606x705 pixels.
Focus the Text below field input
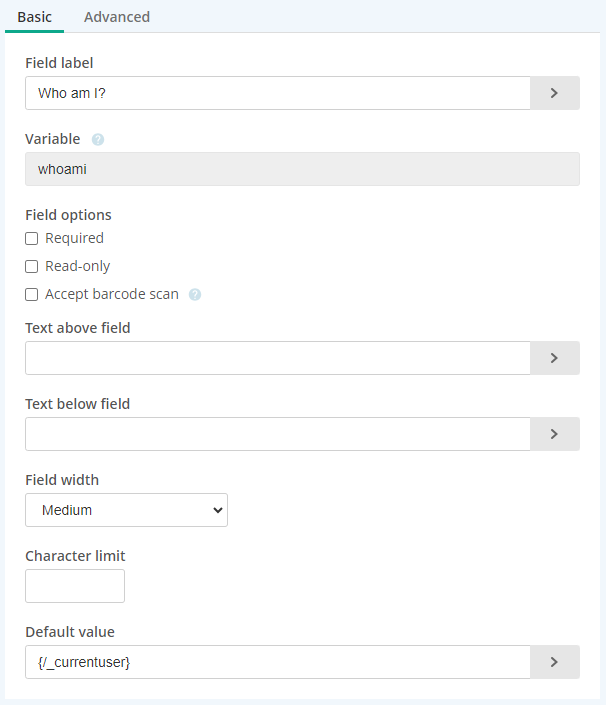pos(277,434)
